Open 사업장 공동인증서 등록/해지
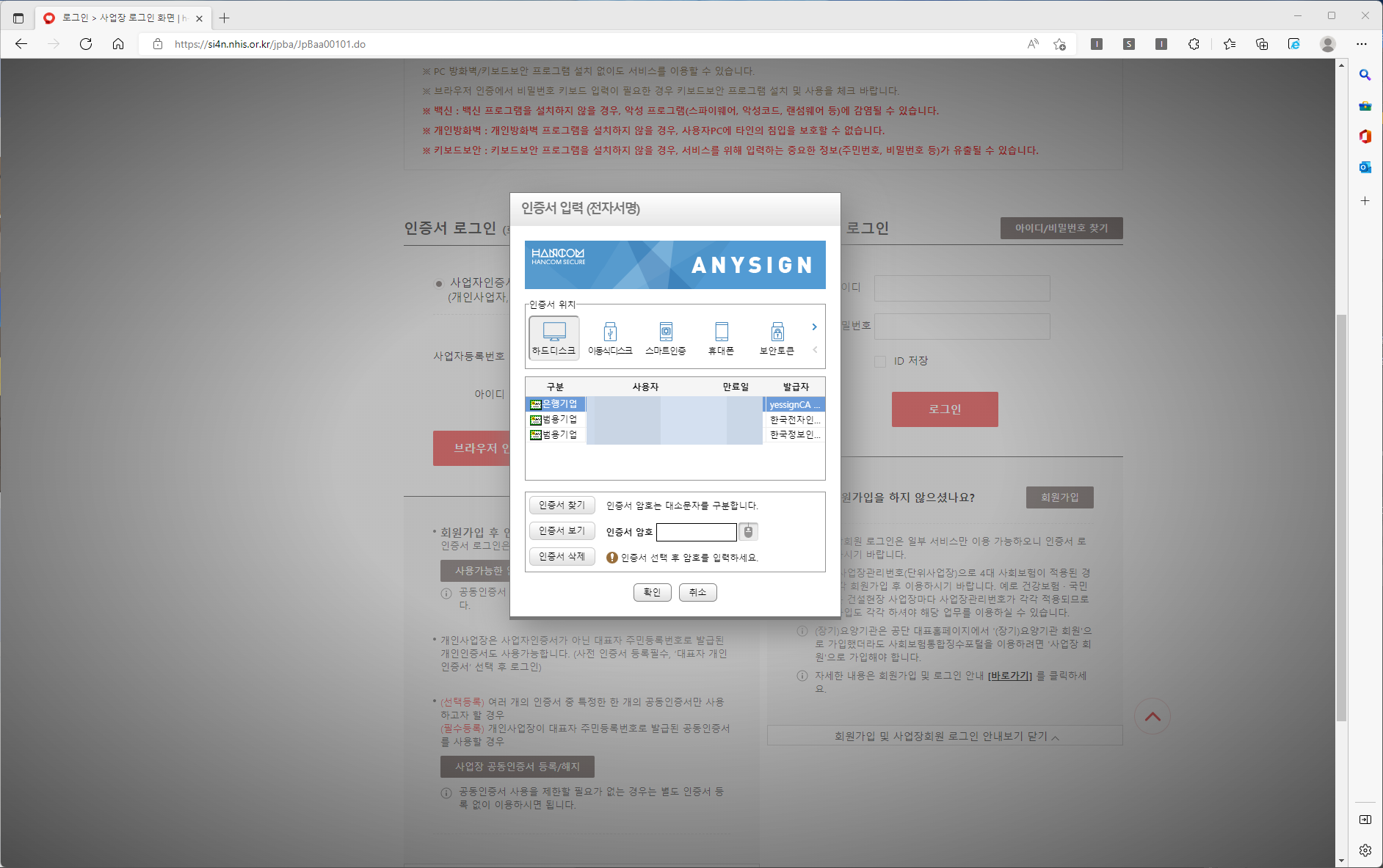 pyautogui.click(x=518, y=767)
